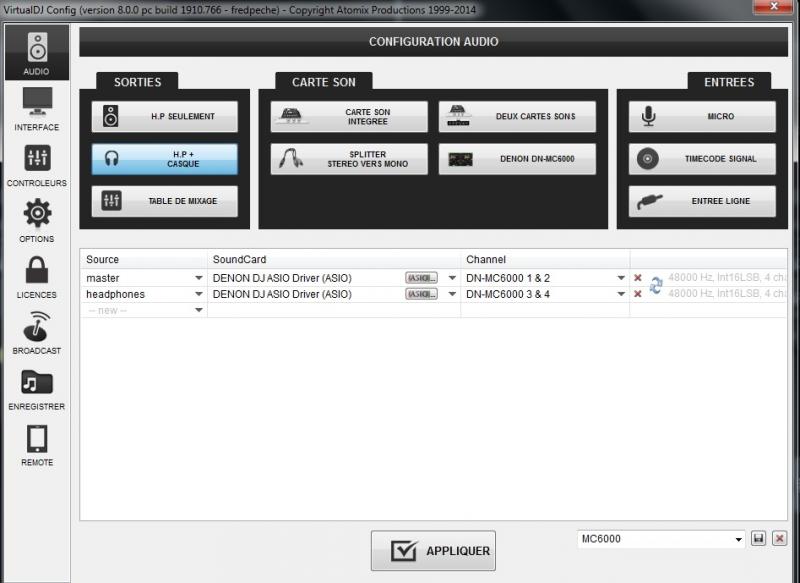Open the Remote section
This screenshot has width=800, height=583.
(x=37, y=444)
